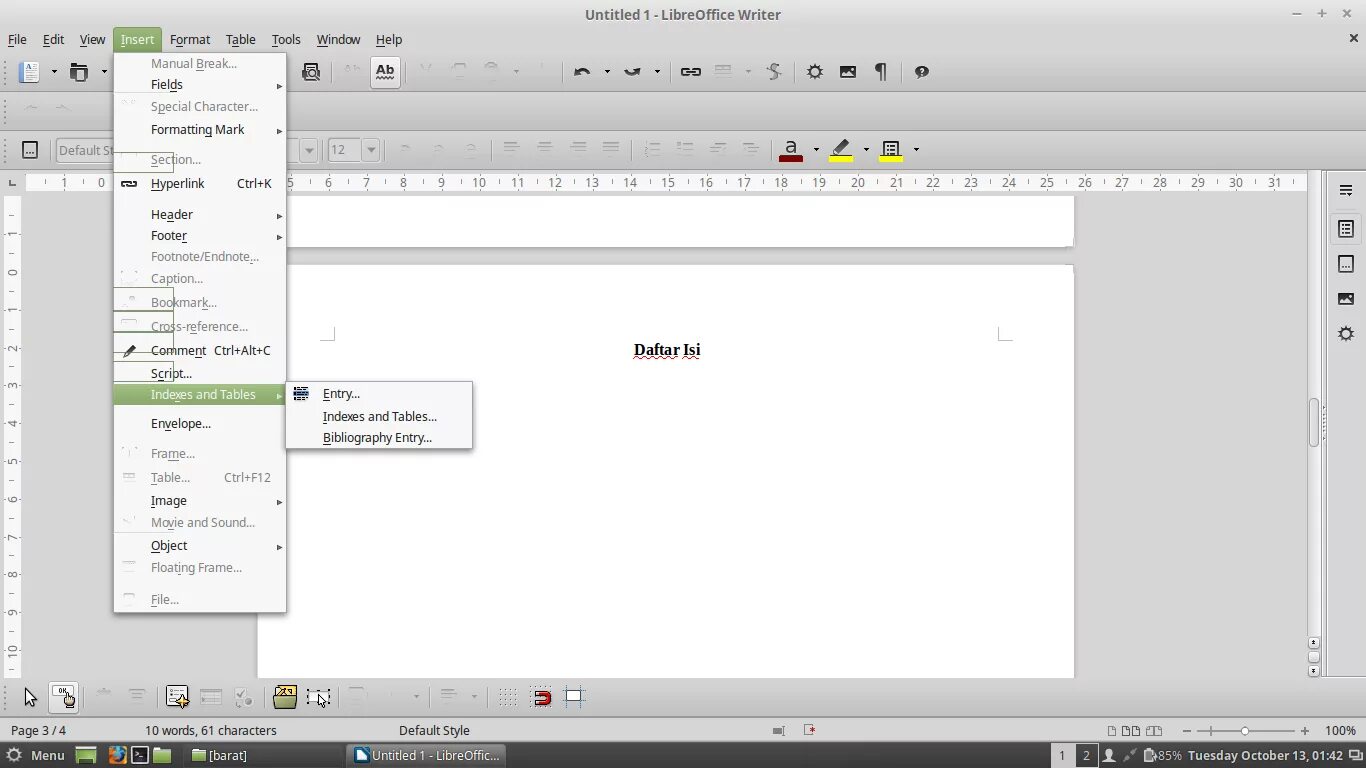The height and width of the screenshot is (768, 1366).
Task: Open Styles and Formatting icon
Action: tap(30, 150)
